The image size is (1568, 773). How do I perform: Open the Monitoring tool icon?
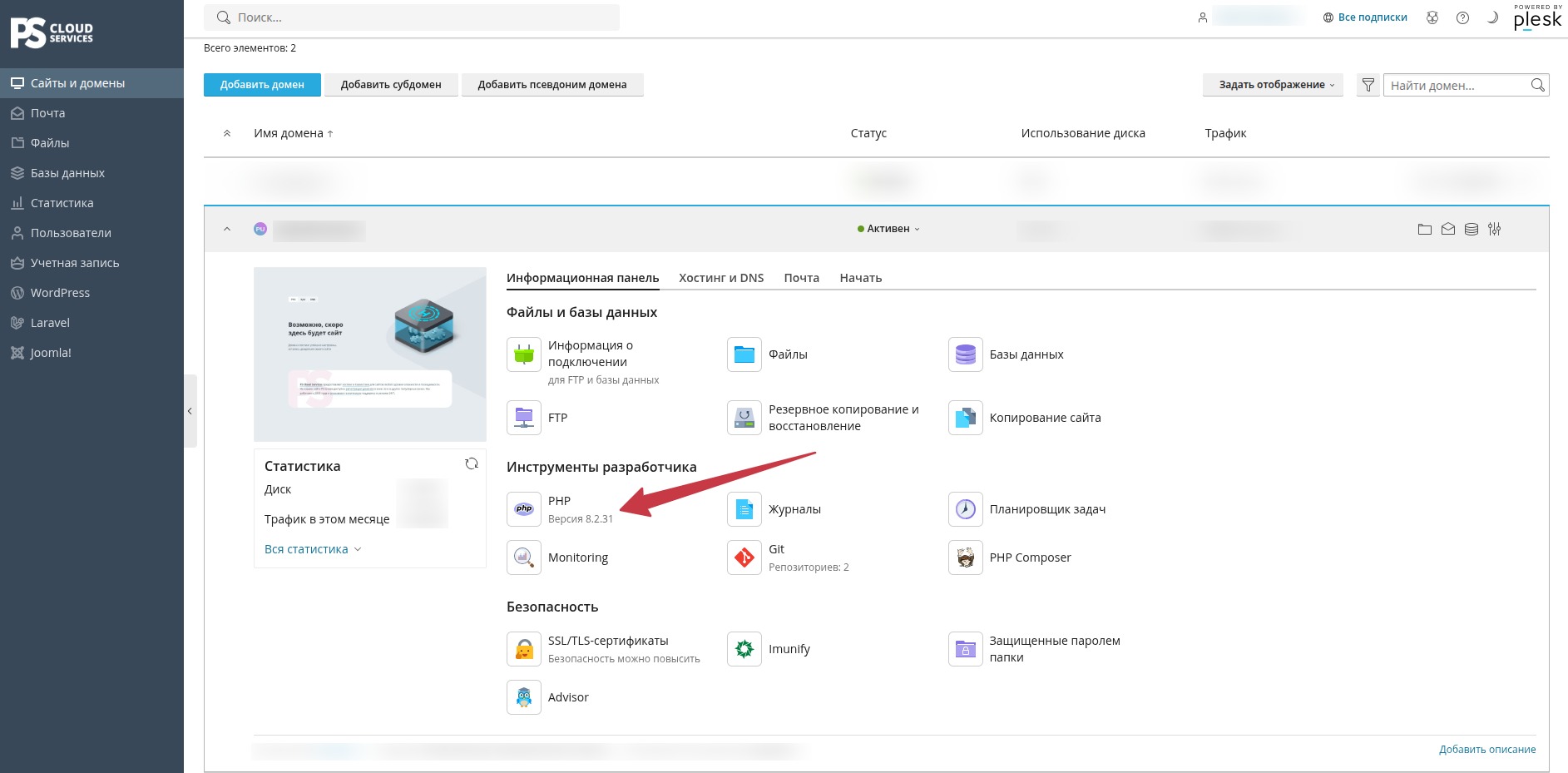point(524,557)
